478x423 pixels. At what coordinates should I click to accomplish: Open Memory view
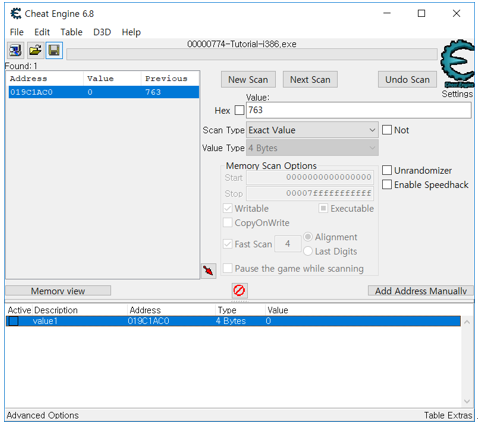(58, 291)
